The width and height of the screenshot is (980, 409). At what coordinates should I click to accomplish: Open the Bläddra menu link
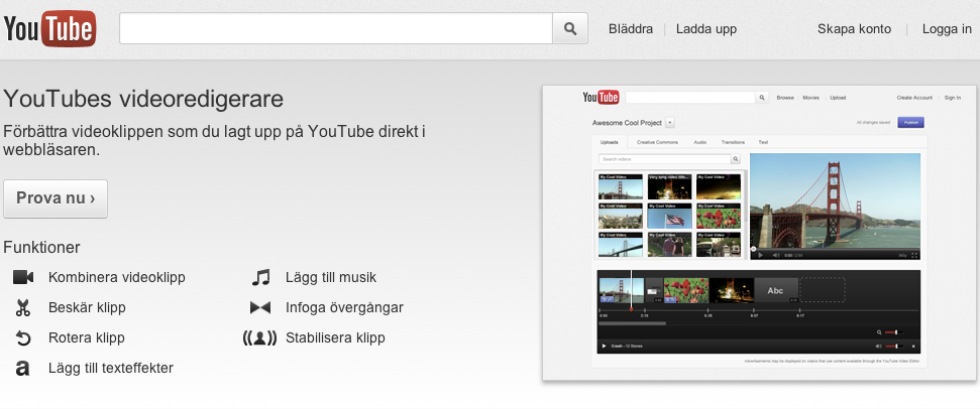[631, 29]
